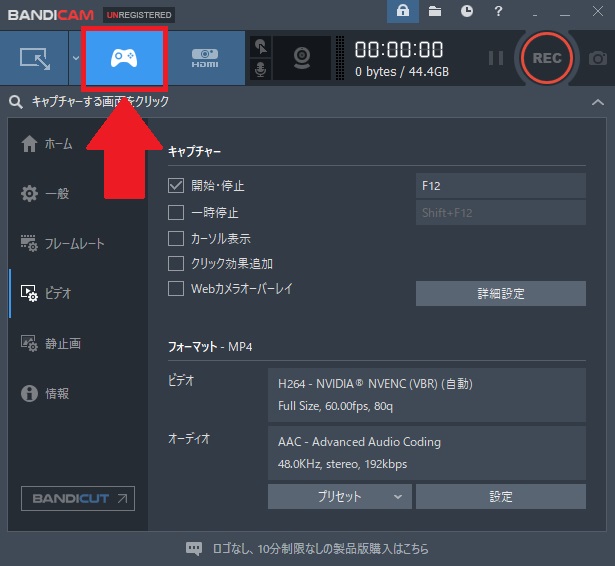
Task: Open the ホーム tab
Action: pos(46,144)
